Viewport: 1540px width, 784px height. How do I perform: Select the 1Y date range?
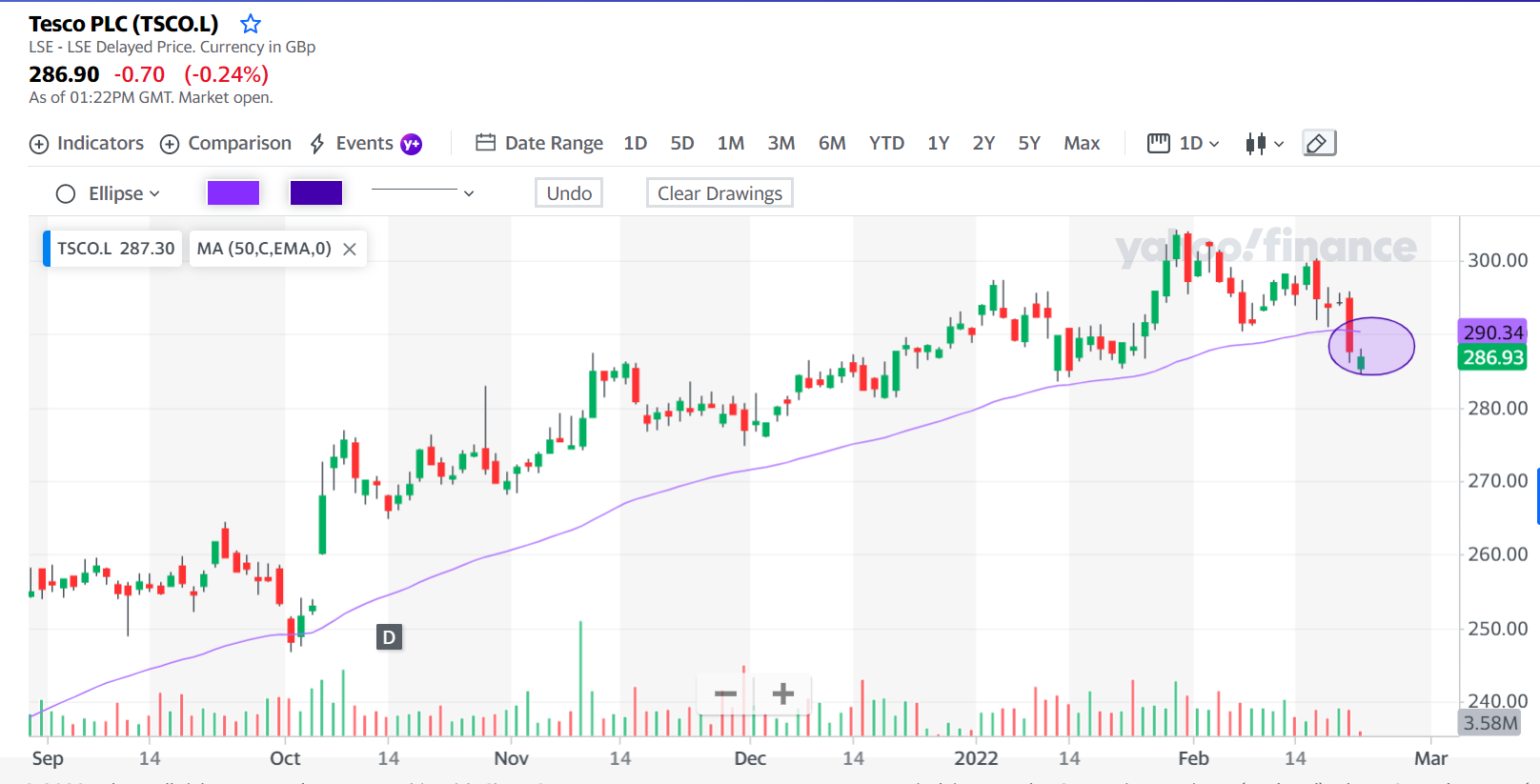[x=939, y=144]
